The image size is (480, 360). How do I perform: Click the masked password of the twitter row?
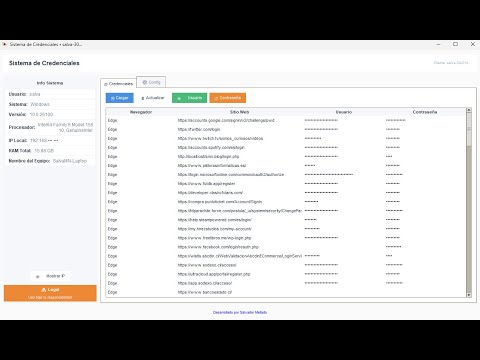point(393,129)
